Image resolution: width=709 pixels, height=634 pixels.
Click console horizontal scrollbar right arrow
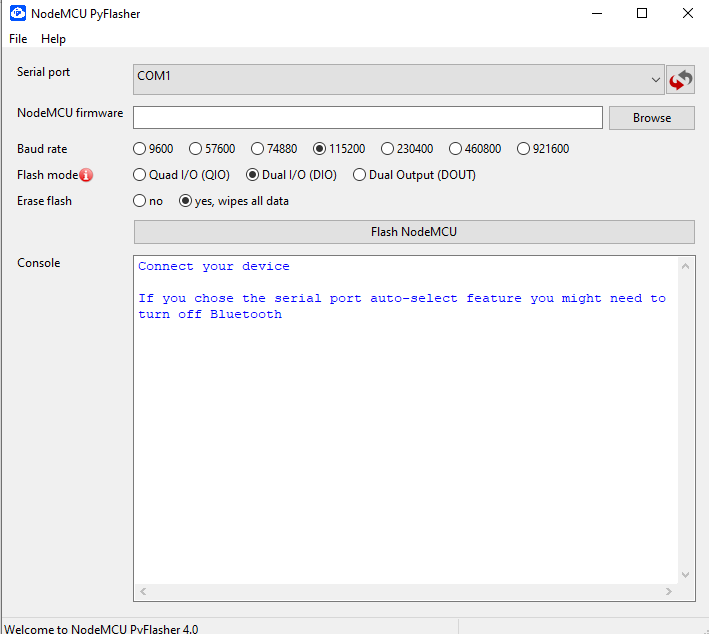pyautogui.click(x=669, y=591)
